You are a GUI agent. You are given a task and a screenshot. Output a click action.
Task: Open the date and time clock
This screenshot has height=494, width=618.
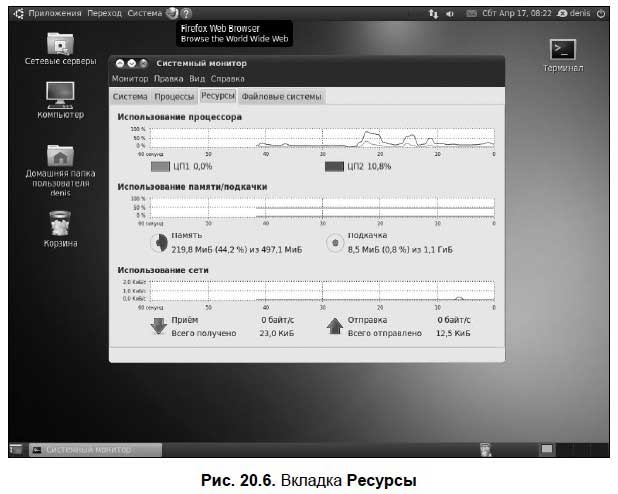(517, 13)
